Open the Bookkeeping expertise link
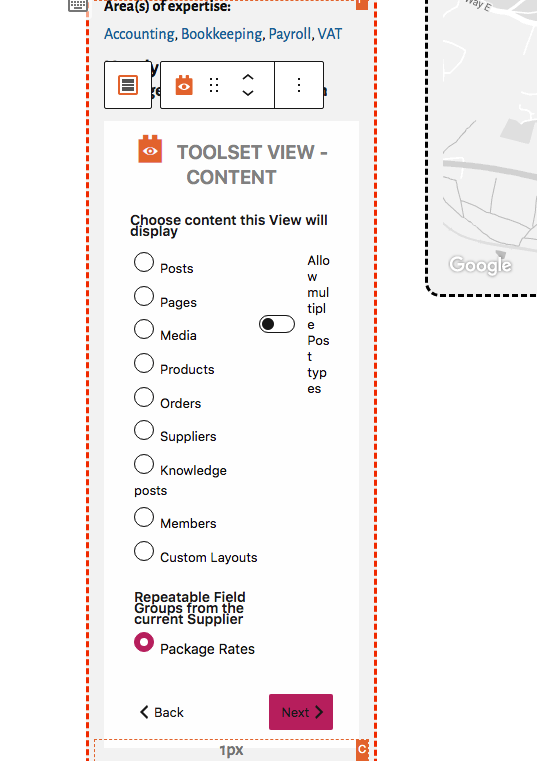 click(x=222, y=34)
